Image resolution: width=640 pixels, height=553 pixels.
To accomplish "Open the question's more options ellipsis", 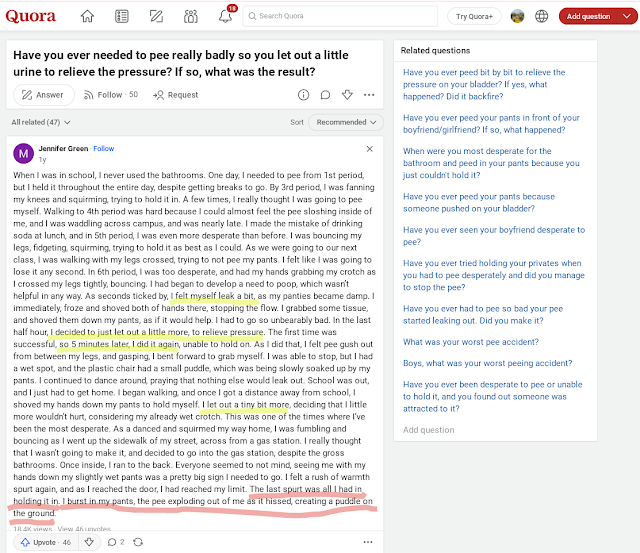I will click(x=369, y=95).
